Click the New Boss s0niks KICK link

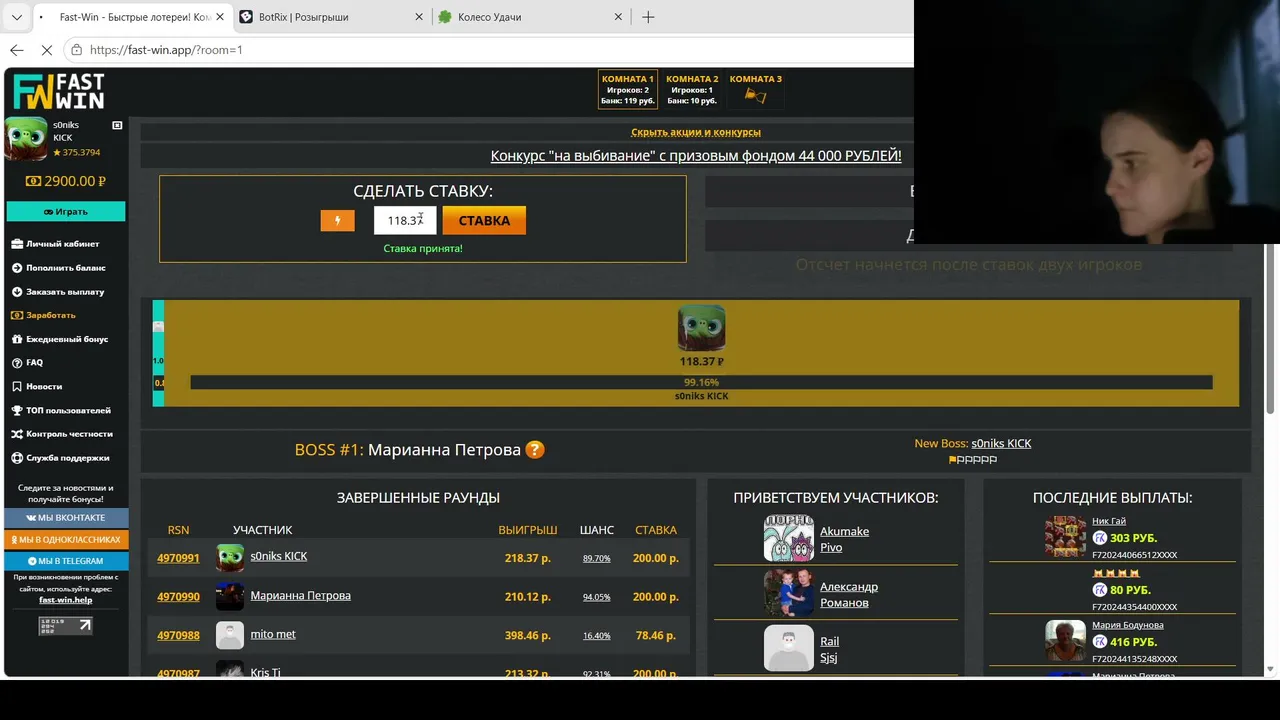coord(1001,443)
